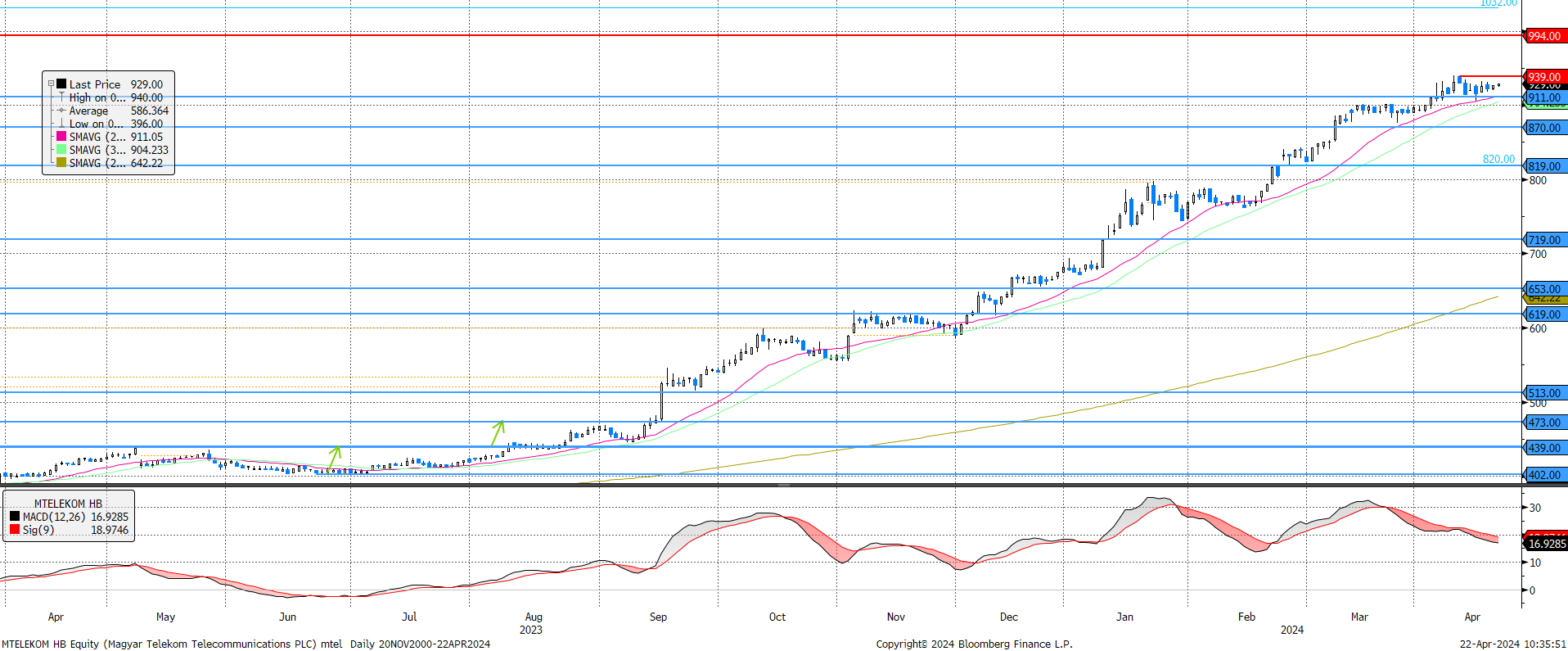Click the 473.00 blue price level tag
This screenshot has width=1568, height=651.
point(1545,423)
